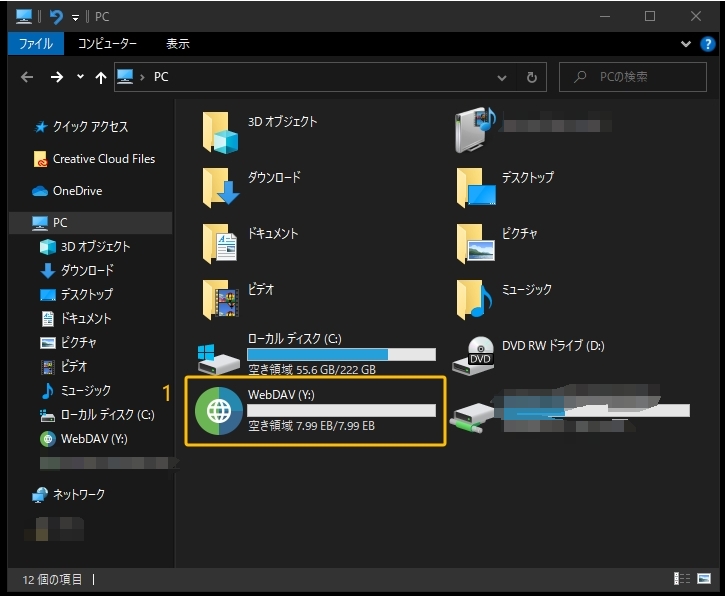The height and width of the screenshot is (596, 725).
Task: Open the ファイル menu tab
Action: [36, 44]
